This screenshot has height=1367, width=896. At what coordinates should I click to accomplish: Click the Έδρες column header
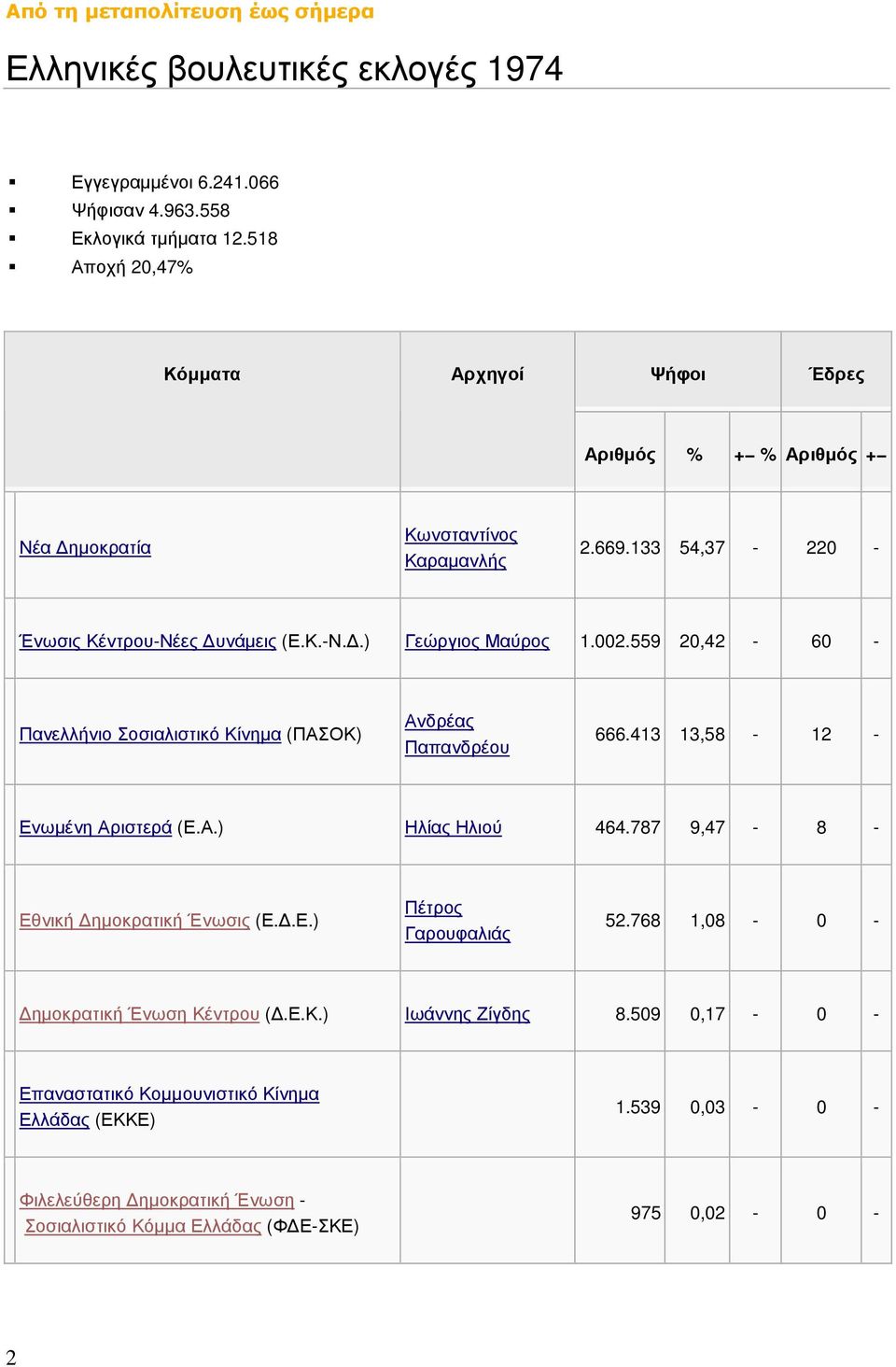pyautogui.click(x=836, y=374)
